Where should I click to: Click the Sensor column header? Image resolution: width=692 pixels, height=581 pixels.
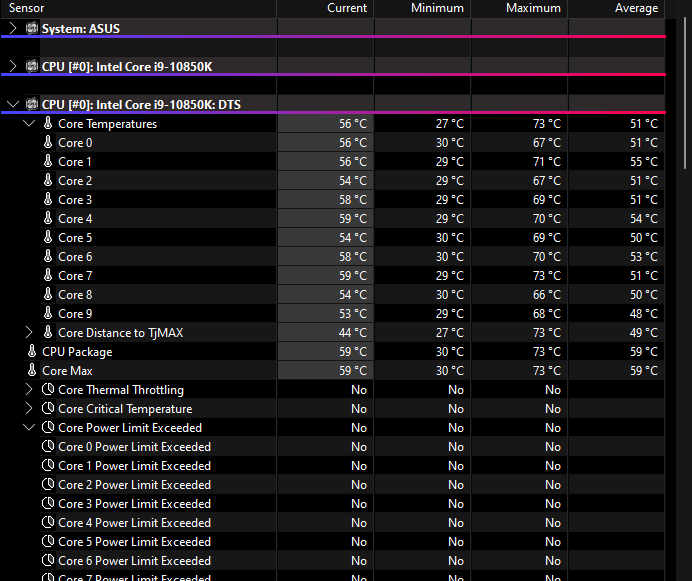[27, 8]
